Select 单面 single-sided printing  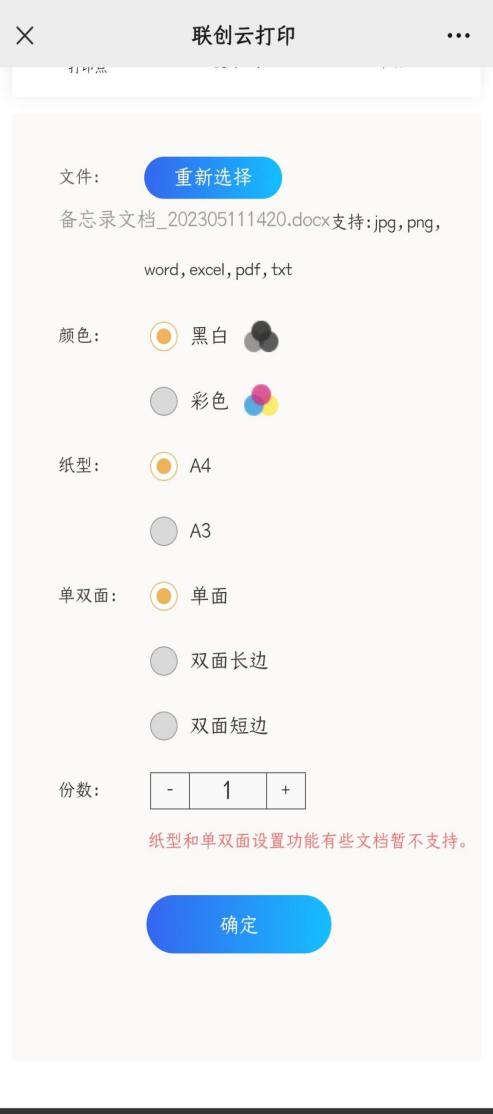(163, 596)
